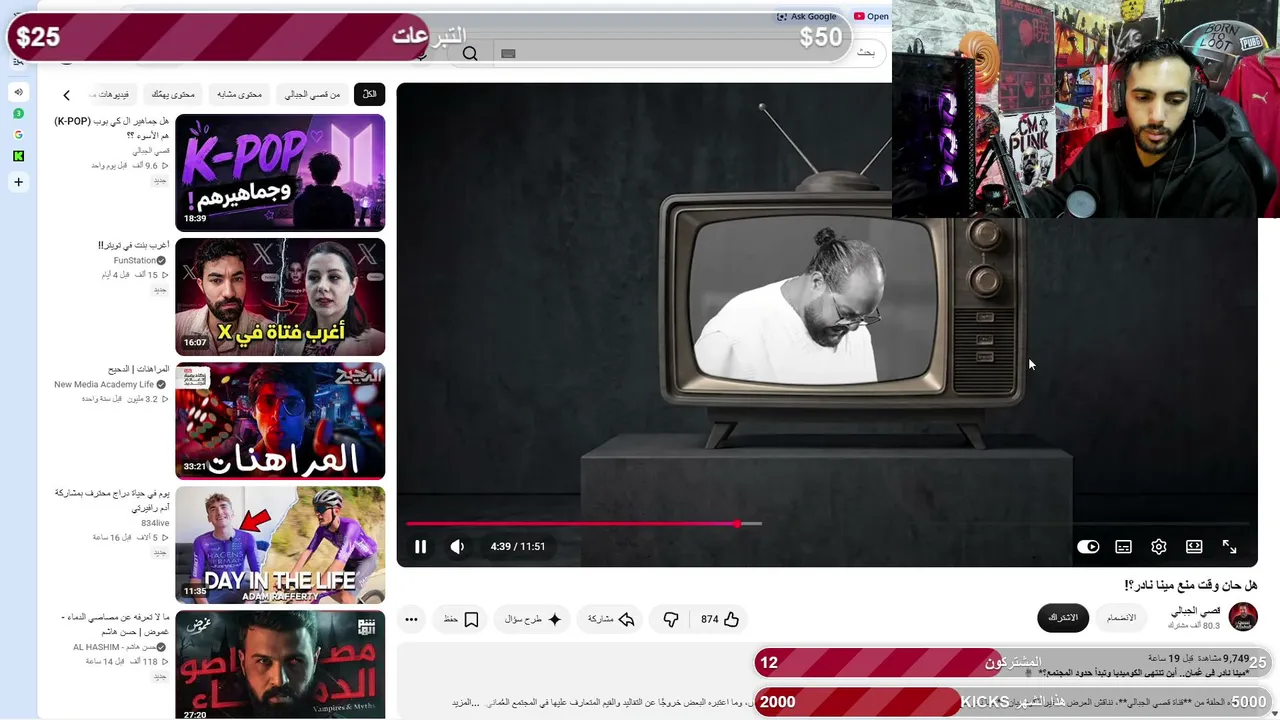Expand description with المزيد
This screenshot has width=1280, height=720.
point(461,703)
